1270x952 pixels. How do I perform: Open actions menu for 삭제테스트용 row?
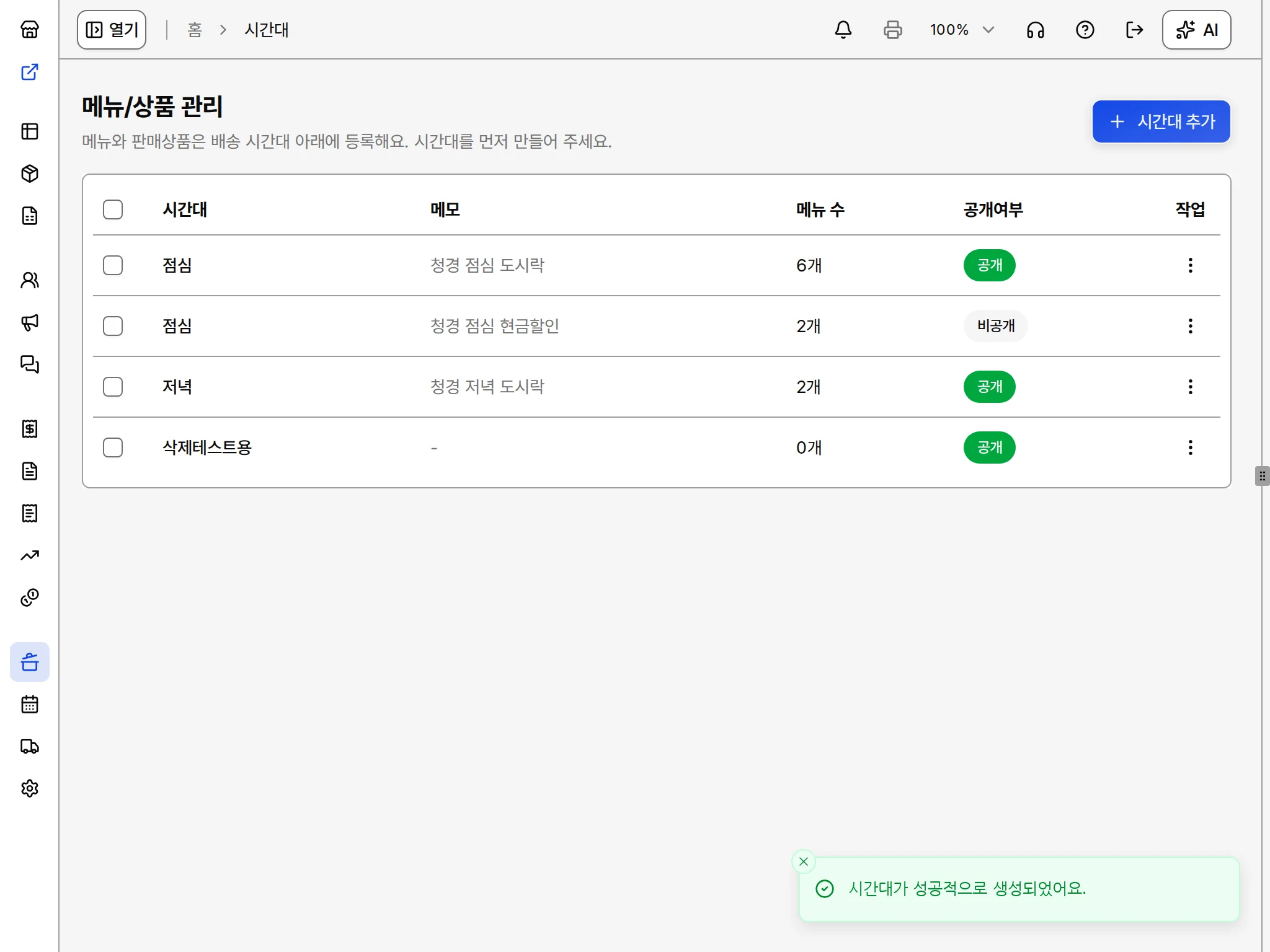(x=1190, y=447)
